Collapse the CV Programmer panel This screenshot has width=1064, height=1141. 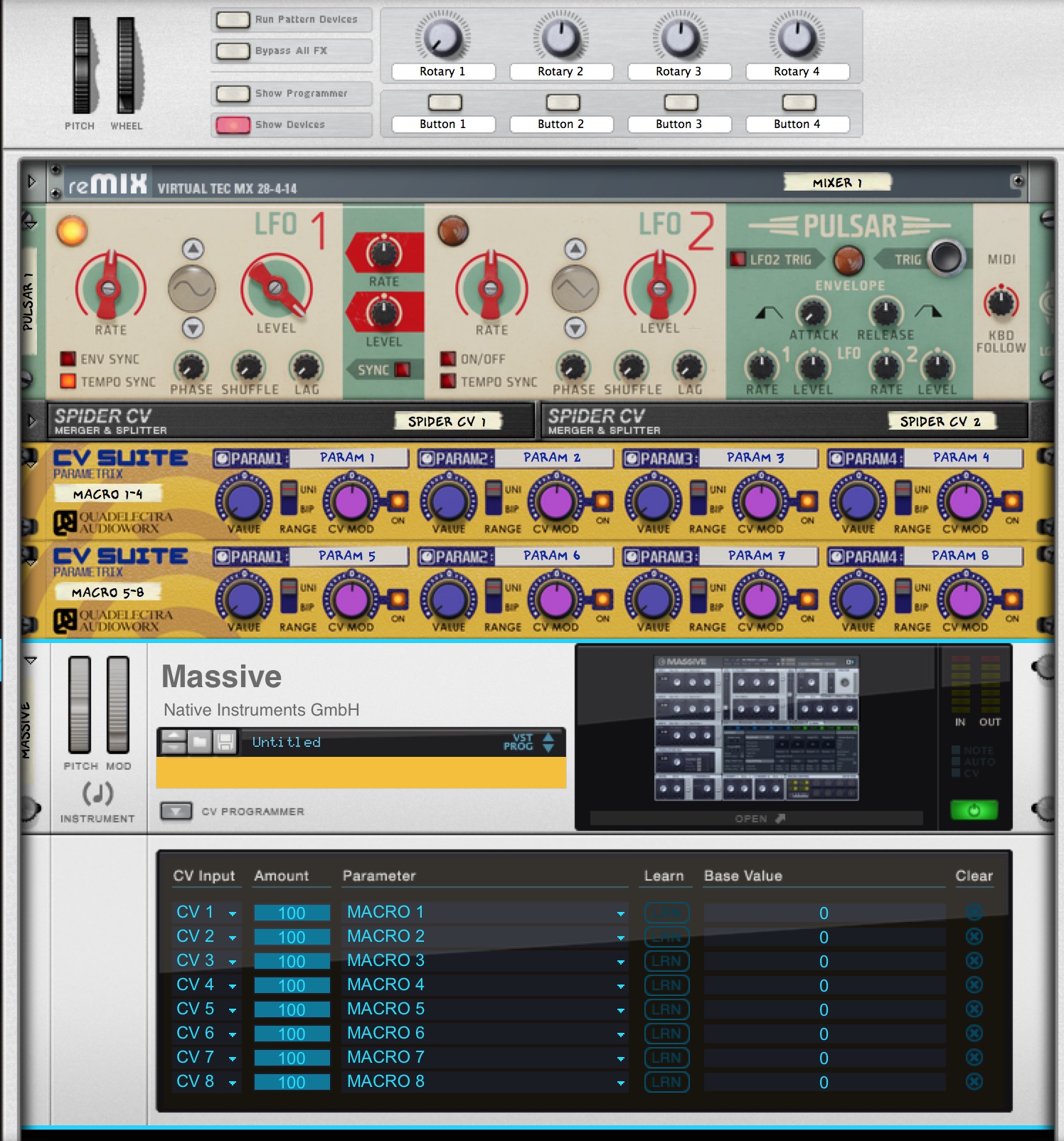pyautogui.click(x=176, y=811)
